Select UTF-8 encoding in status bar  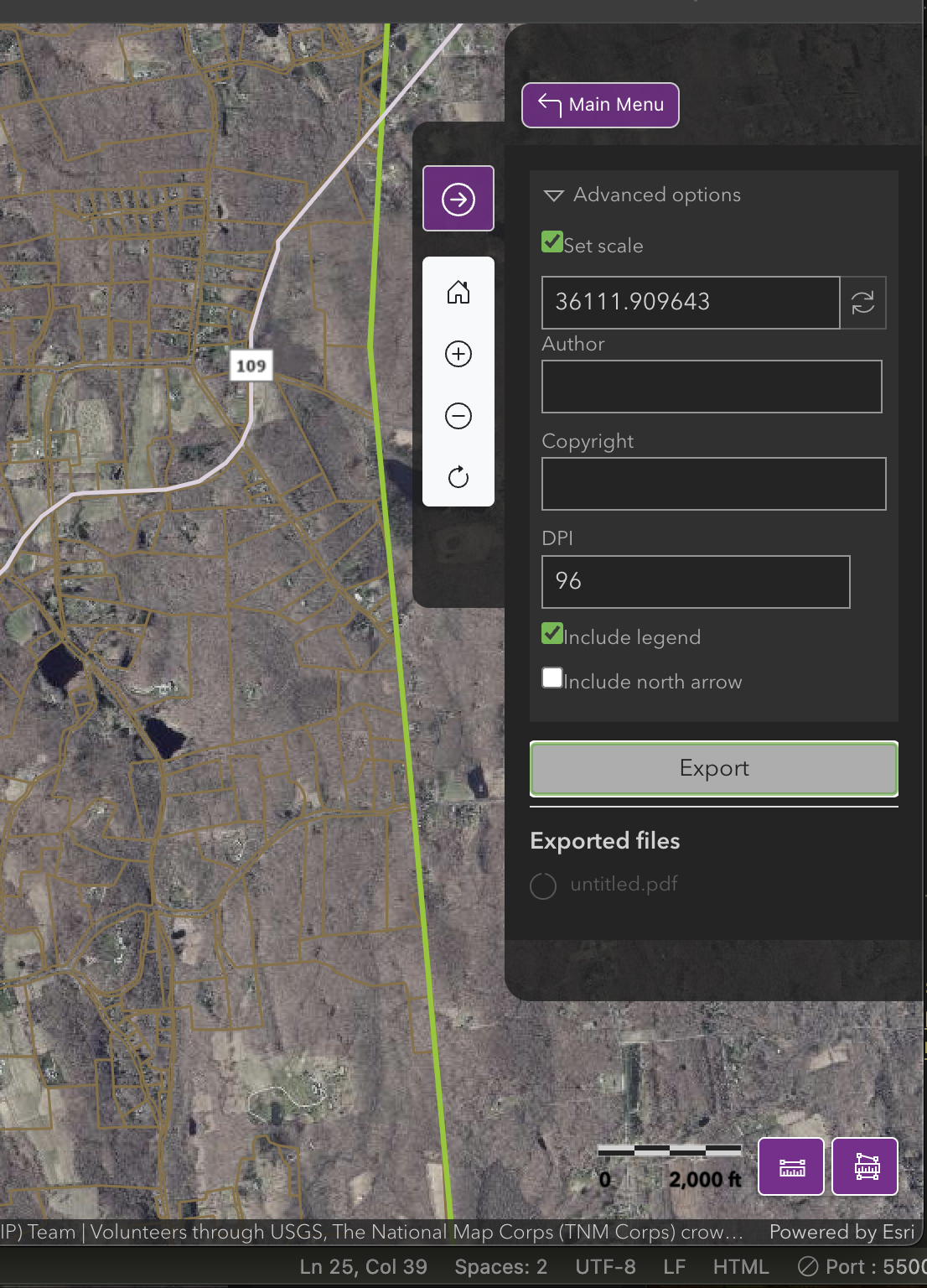pyautogui.click(x=605, y=1266)
